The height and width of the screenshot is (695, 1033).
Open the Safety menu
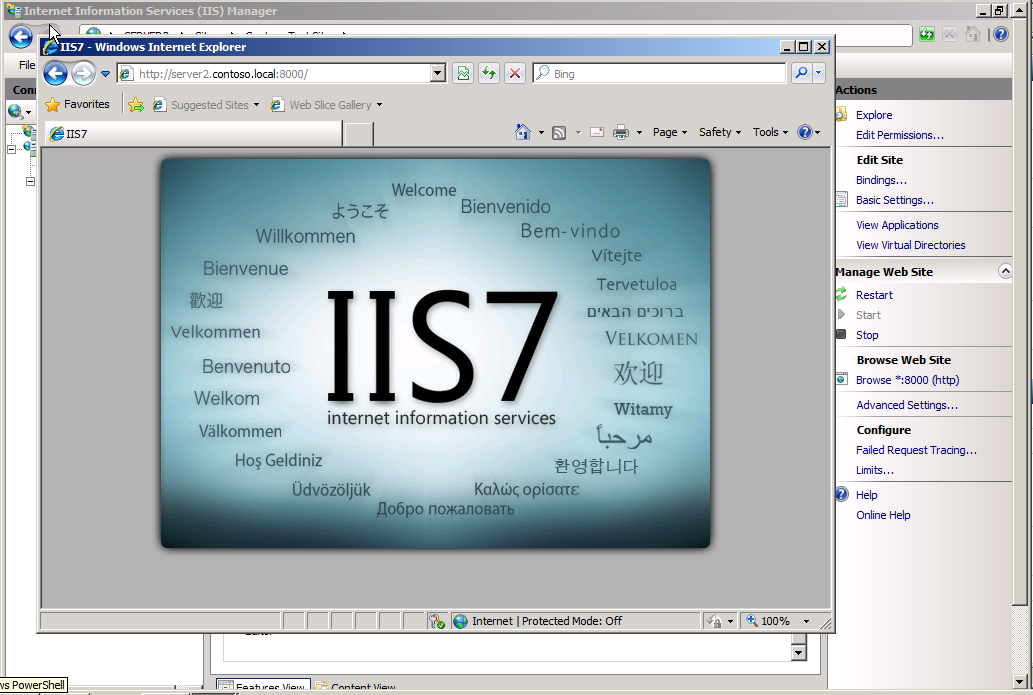[720, 132]
